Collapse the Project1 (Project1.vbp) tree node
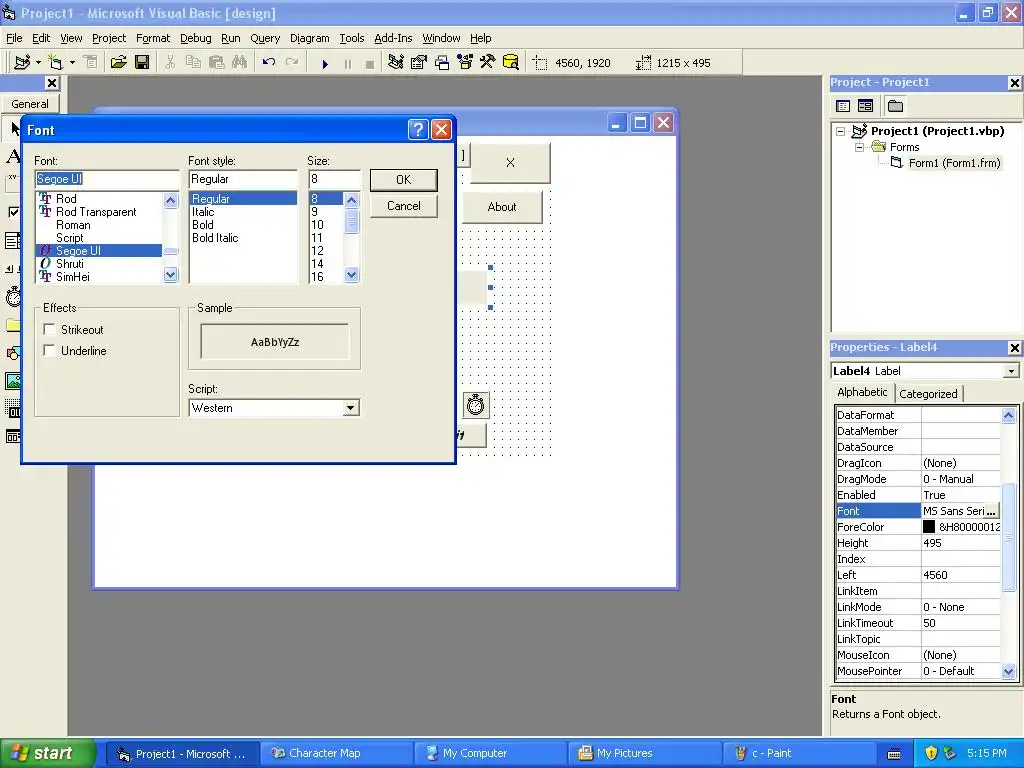 point(841,131)
